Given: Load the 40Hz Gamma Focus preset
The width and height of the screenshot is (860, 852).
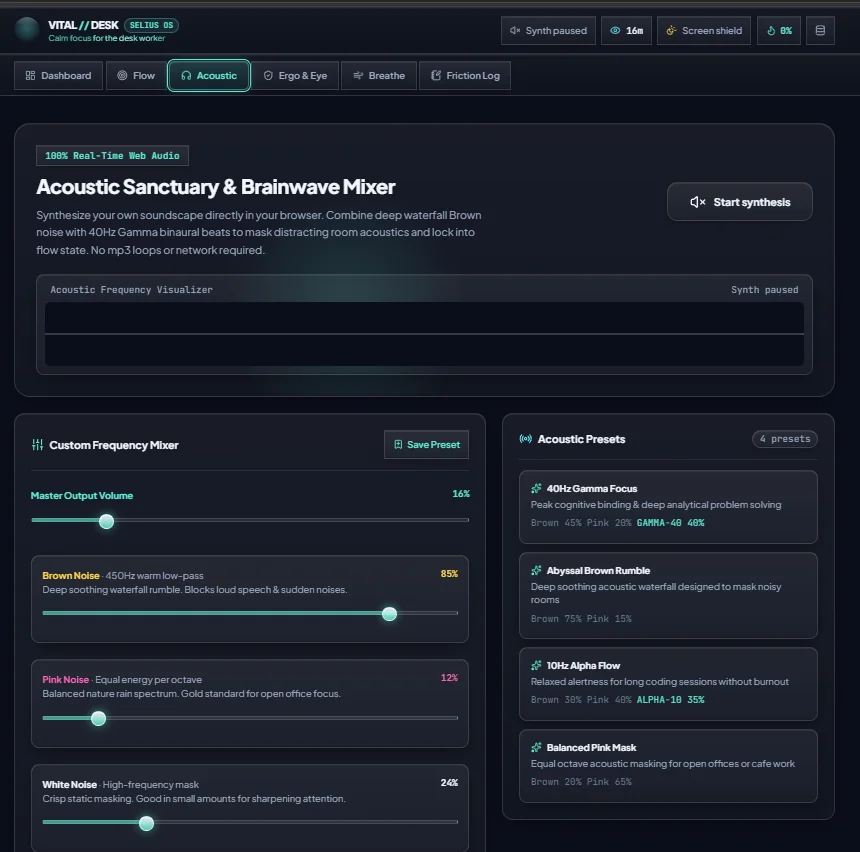Looking at the screenshot, I should point(668,507).
